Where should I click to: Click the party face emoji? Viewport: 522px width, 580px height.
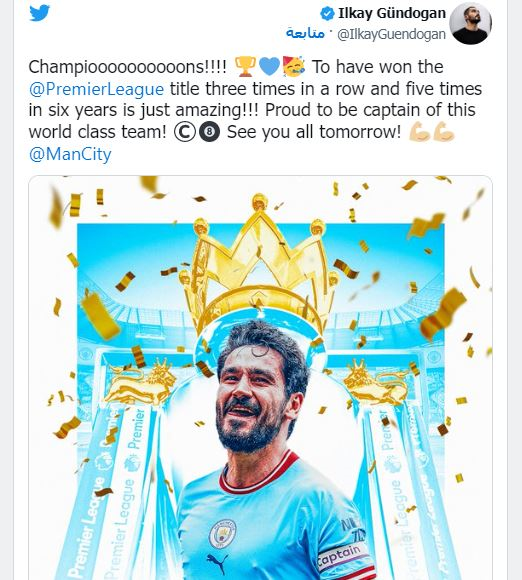point(294,66)
